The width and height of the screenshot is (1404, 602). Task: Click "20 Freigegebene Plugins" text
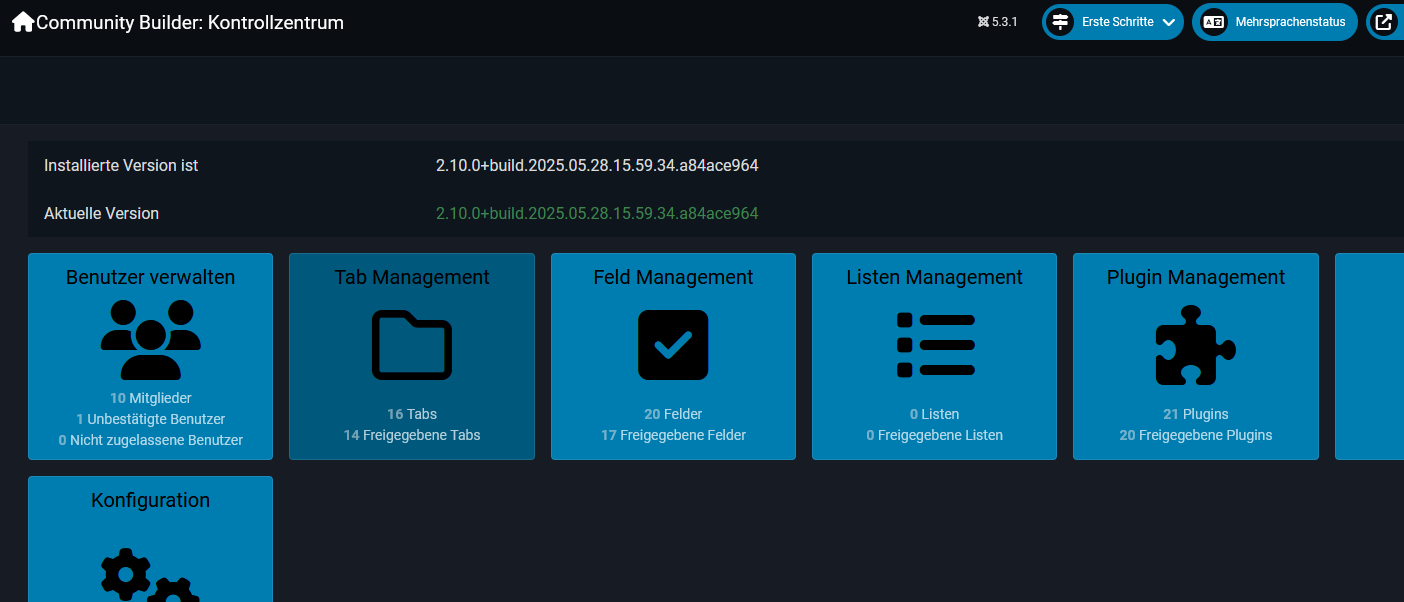(1196, 435)
